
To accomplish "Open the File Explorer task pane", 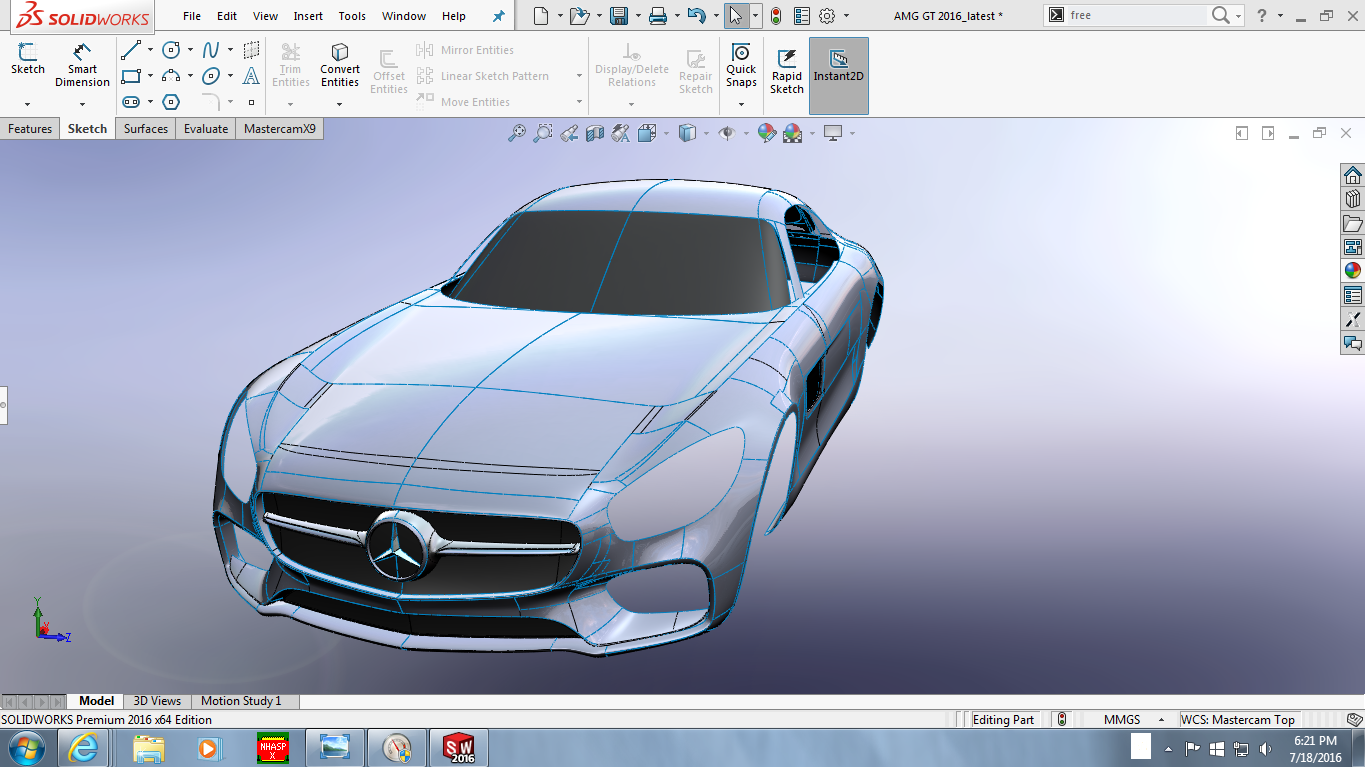I will coord(1352,222).
